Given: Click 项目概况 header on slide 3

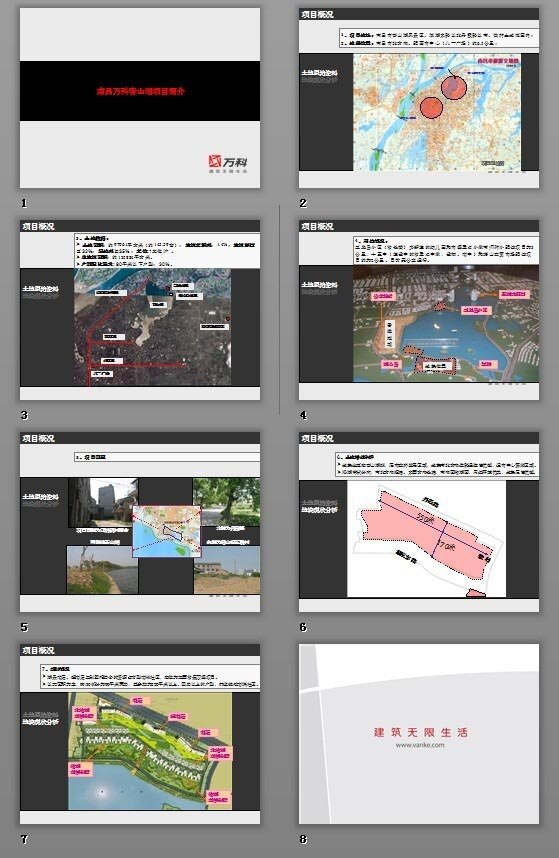Looking at the screenshot, I should coord(38,226).
